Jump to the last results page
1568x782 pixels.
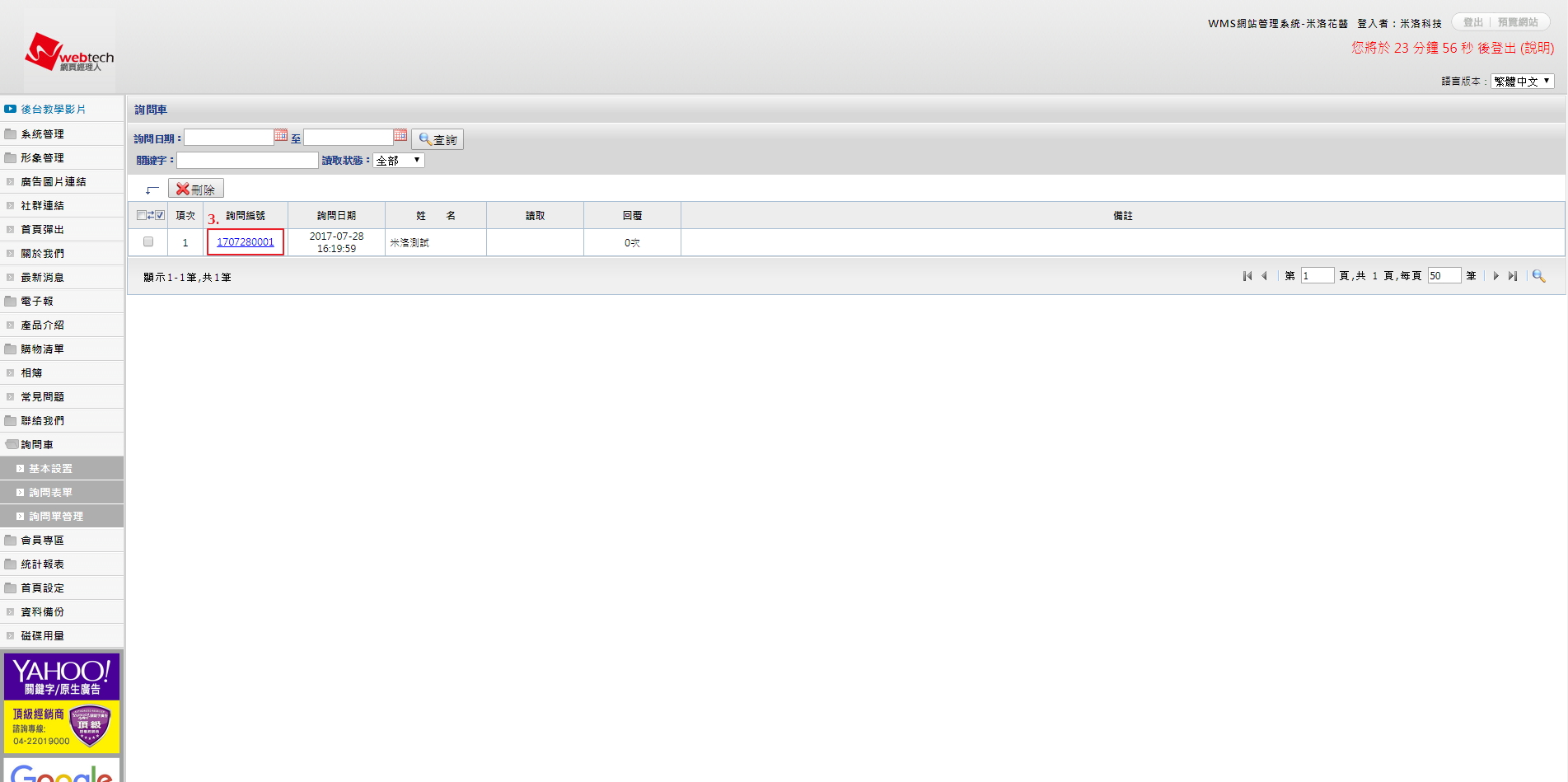point(1513,276)
